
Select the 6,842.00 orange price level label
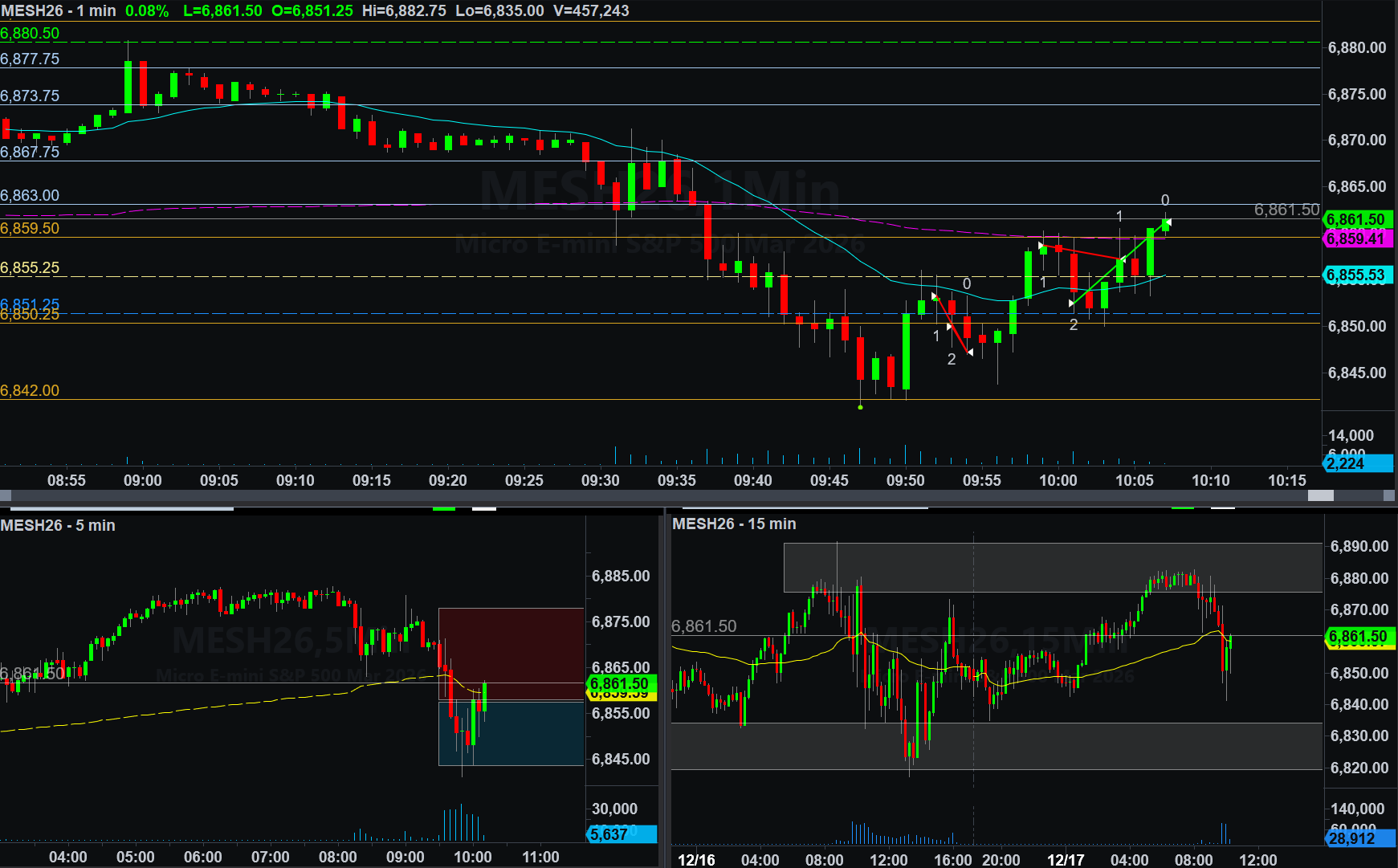30,390
